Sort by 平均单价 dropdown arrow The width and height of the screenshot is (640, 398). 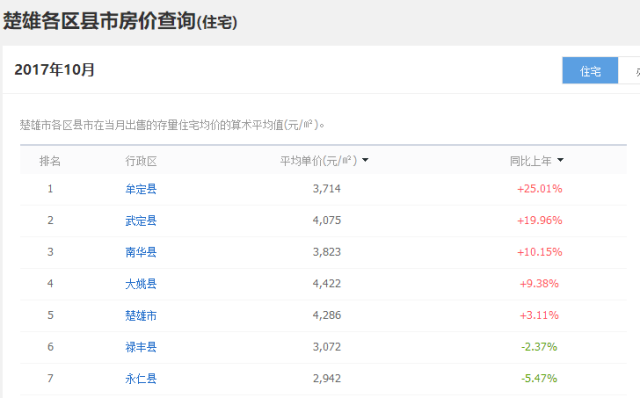pyautogui.click(x=365, y=160)
